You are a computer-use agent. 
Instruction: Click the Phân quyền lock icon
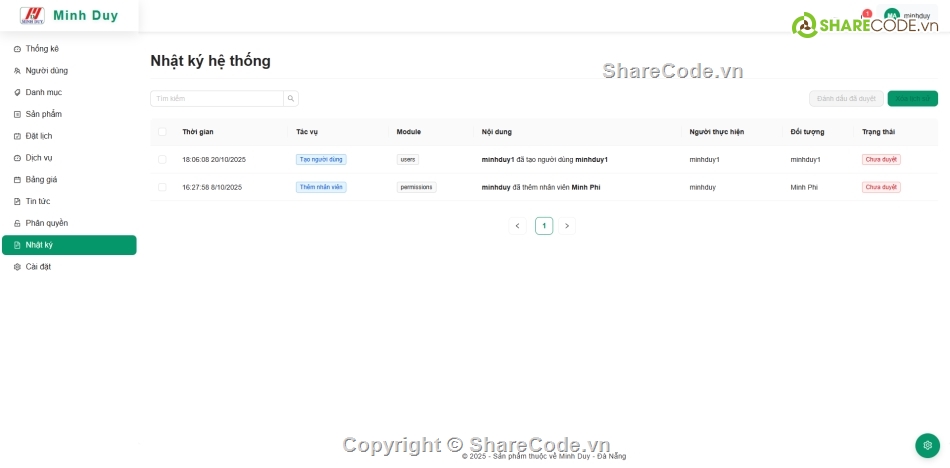[x=17, y=224]
